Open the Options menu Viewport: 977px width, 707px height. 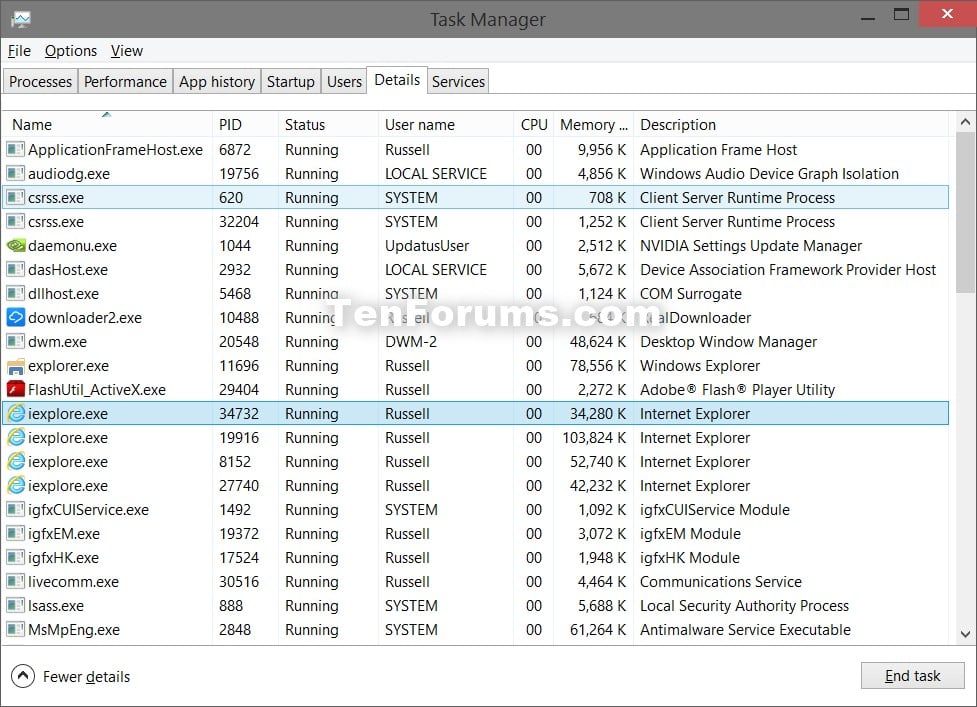click(70, 50)
